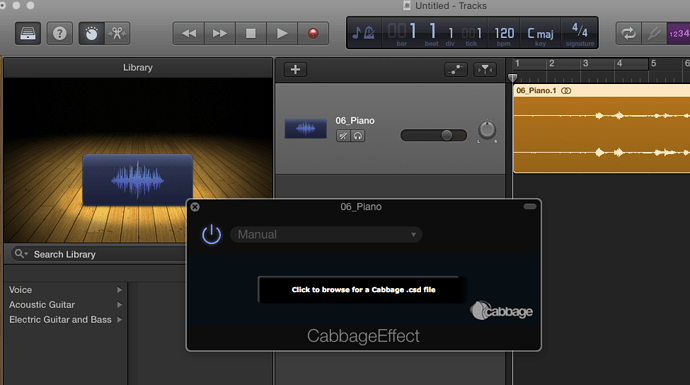This screenshot has width=690, height=385.
Task: Toggle the CabbageEffect plugin power button
Action: 211,234
